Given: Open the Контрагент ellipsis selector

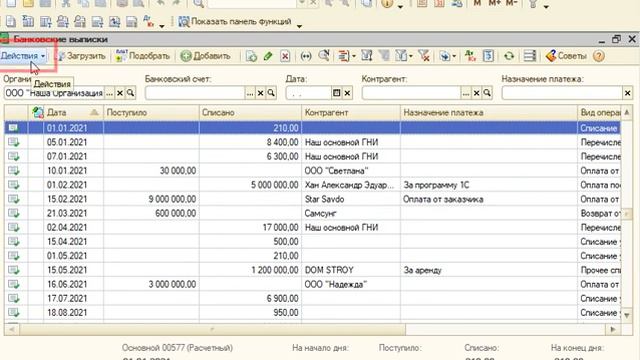Looking at the screenshot, I should click(466, 93).
